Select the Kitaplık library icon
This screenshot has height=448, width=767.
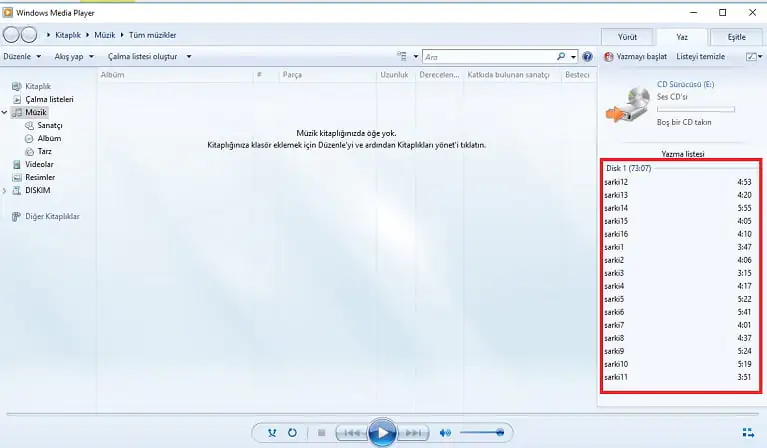(x=17, y=86)
